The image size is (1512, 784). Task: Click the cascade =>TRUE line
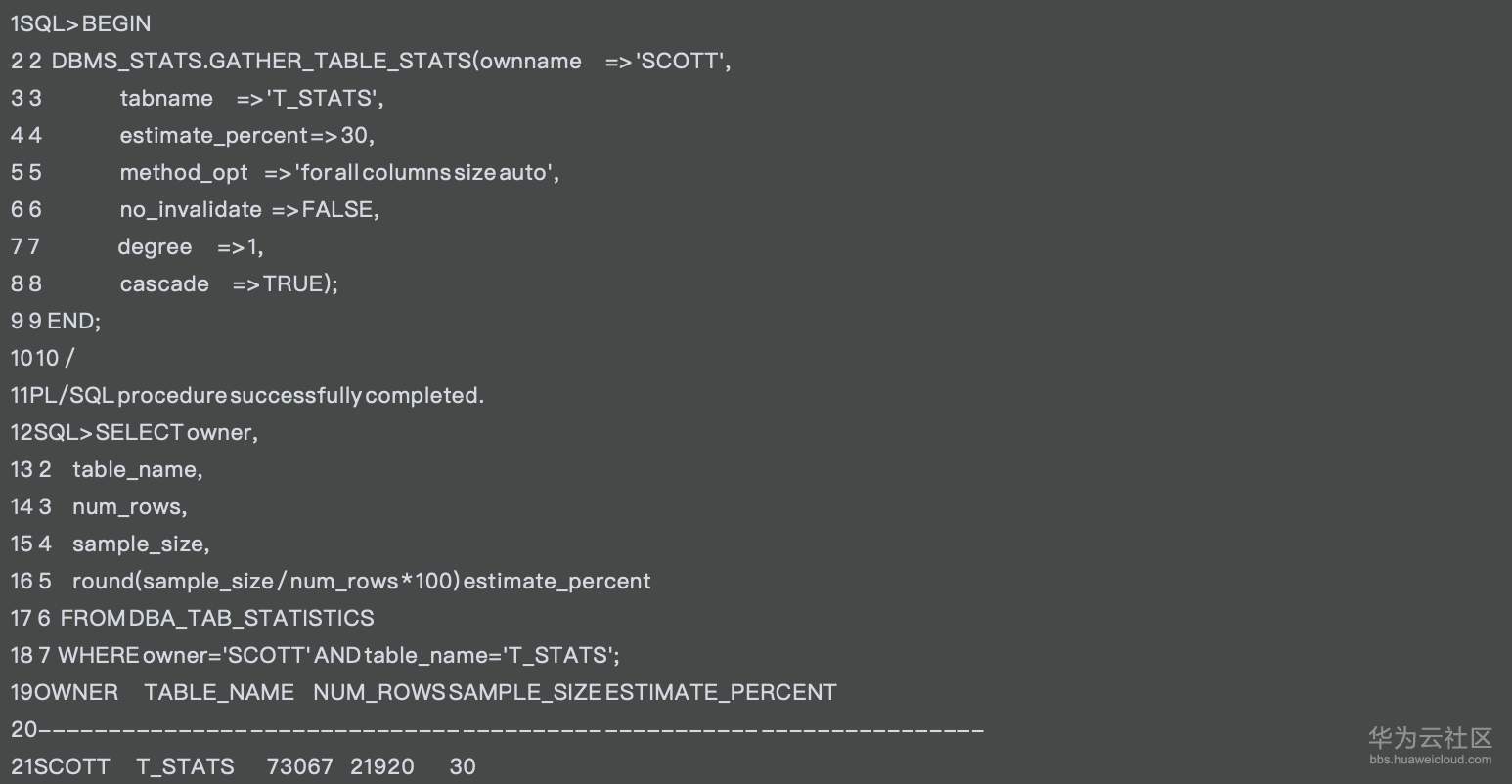click(229, 283)
